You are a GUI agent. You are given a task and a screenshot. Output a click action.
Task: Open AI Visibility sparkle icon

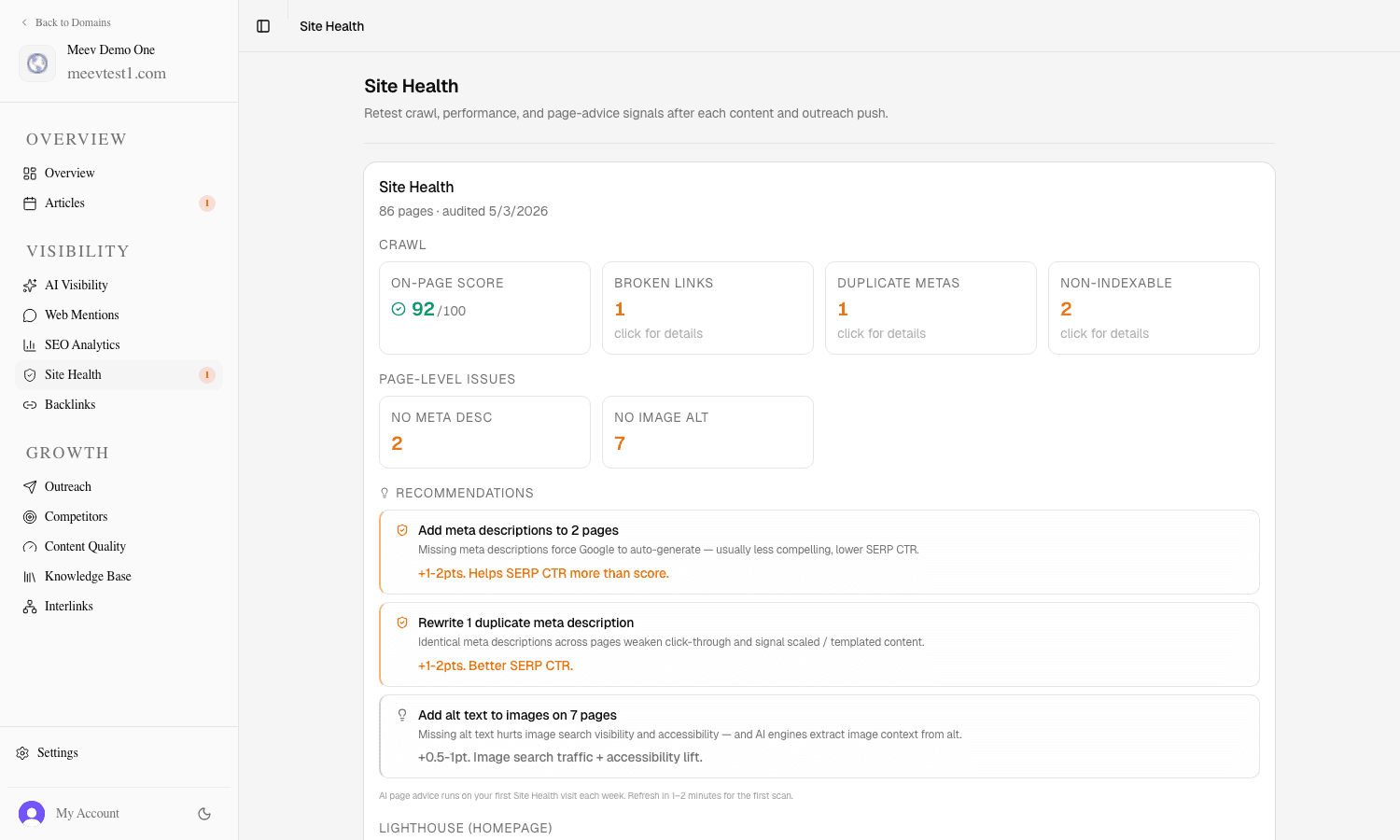30,286
